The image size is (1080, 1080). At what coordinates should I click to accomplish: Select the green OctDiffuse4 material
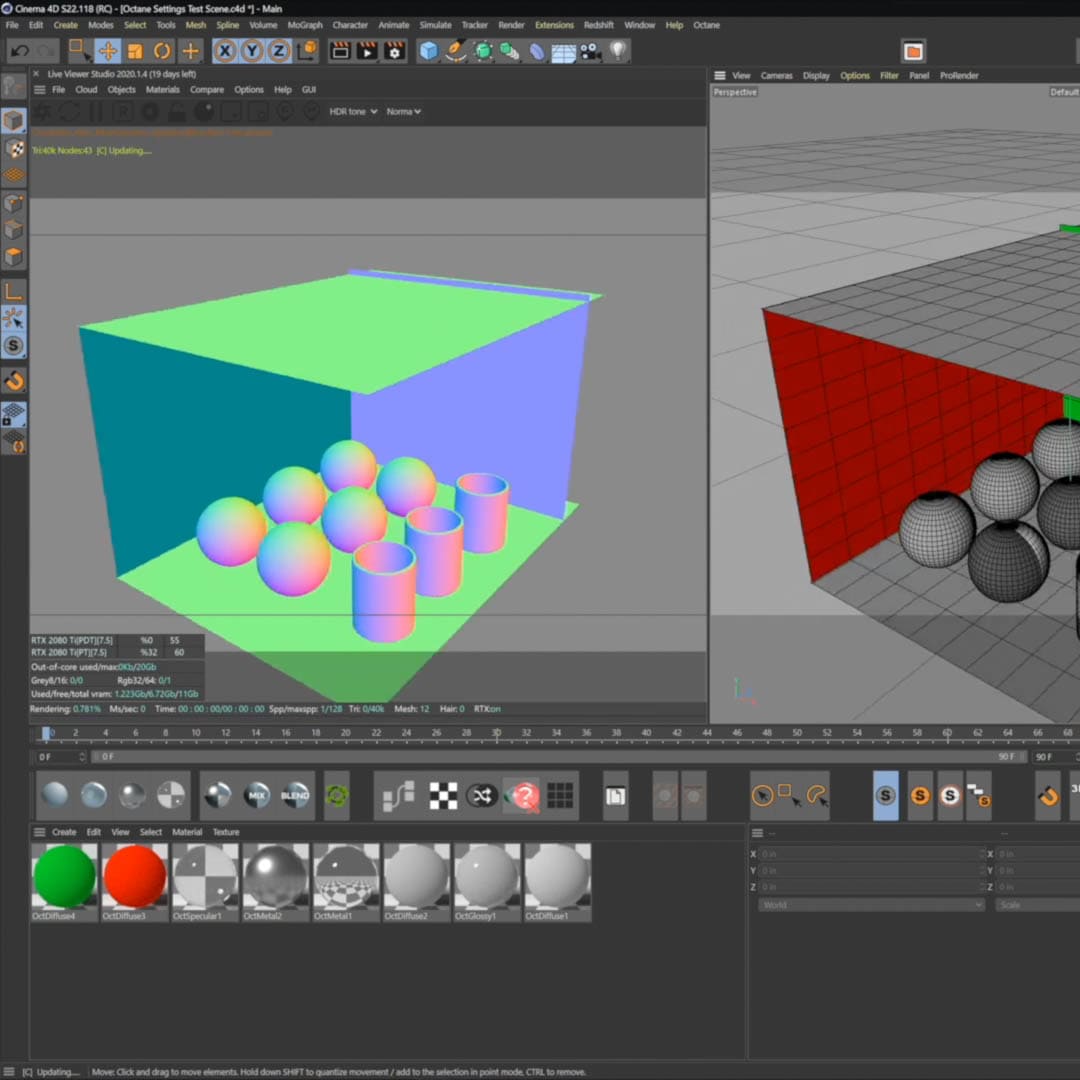pos(64,877)
